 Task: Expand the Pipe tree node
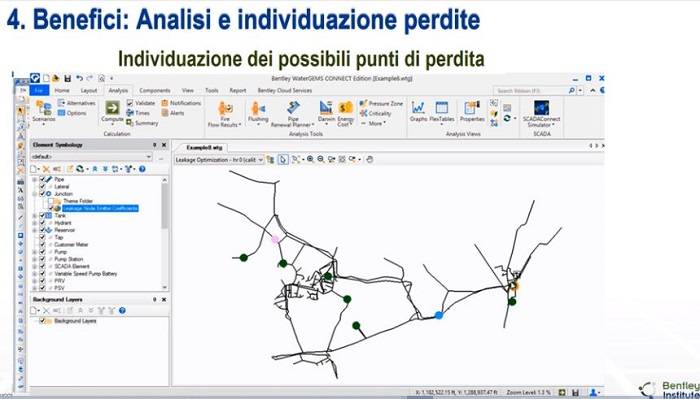coord(35,179)
